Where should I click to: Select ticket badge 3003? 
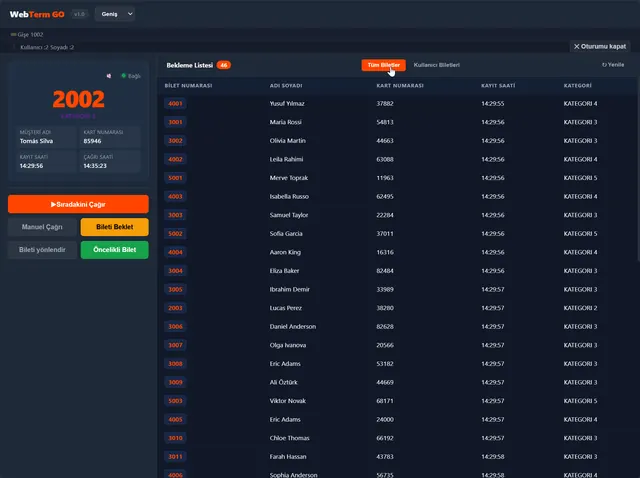[x=176, y=215]
